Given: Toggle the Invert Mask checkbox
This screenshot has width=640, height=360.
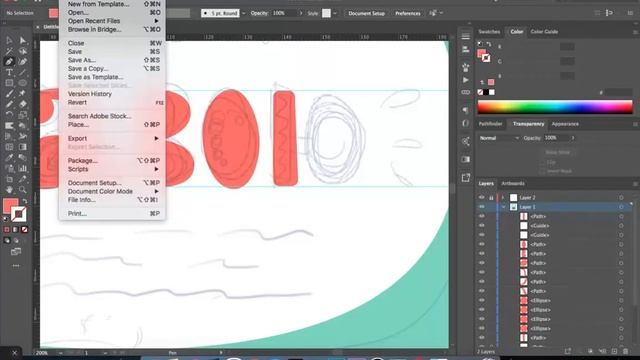Looking at the screenshot, I should tap(542, 171).
